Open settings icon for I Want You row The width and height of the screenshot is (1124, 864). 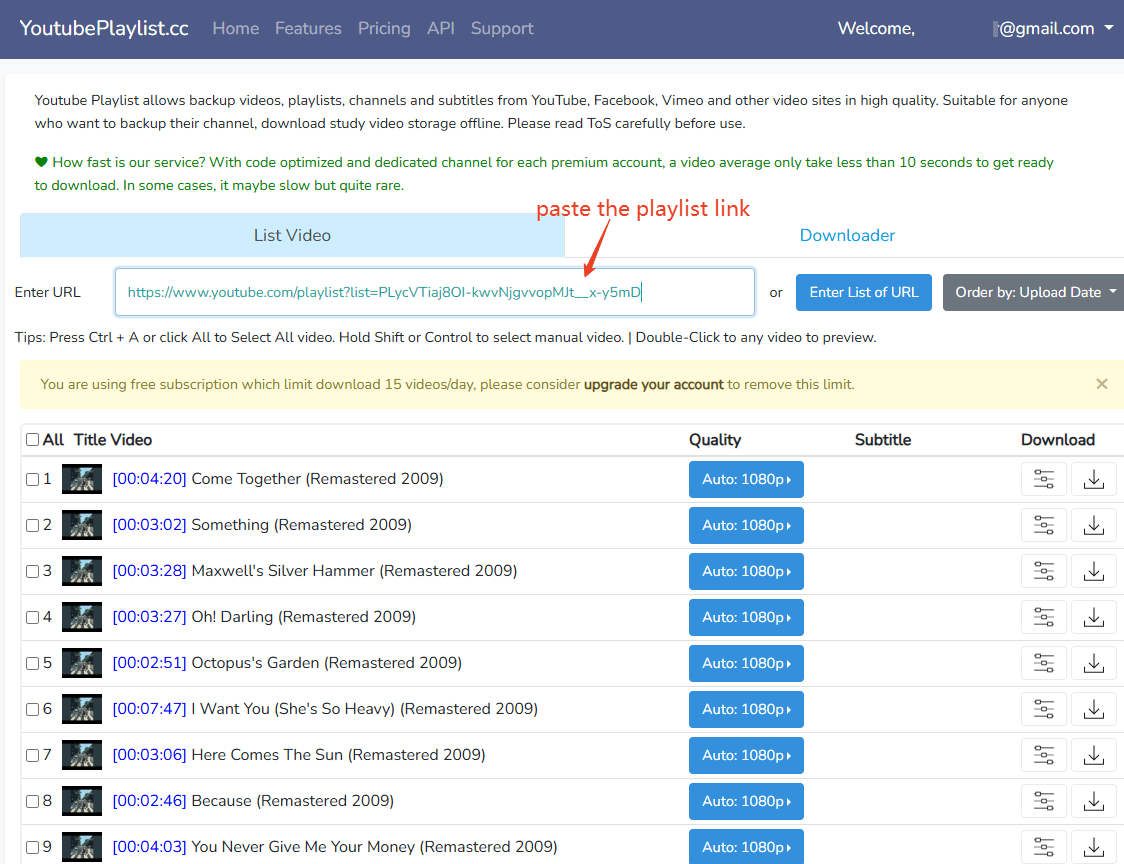click(x=1044, y=709)
